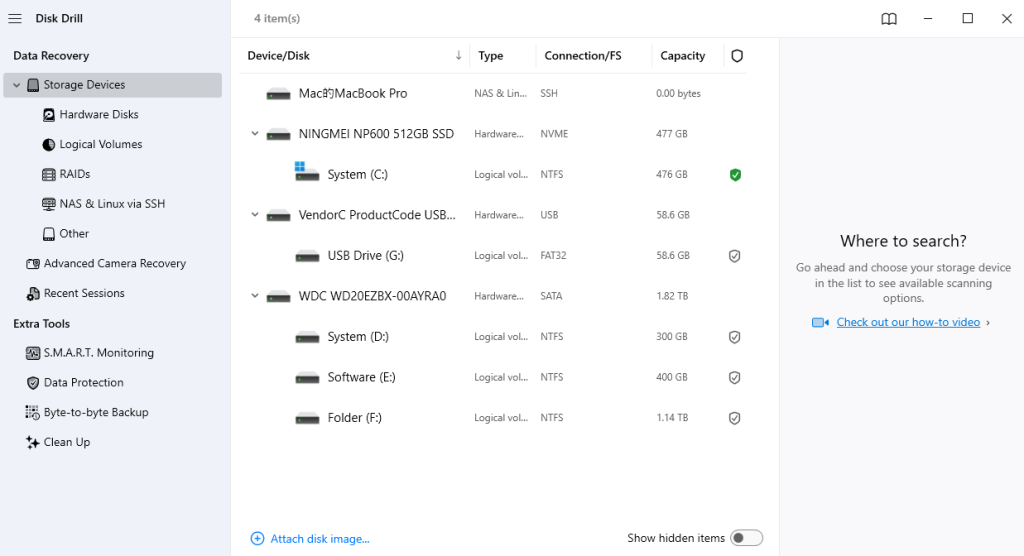
Task: Click the plus icon beside Attach disk image
Action: (257, 538)
